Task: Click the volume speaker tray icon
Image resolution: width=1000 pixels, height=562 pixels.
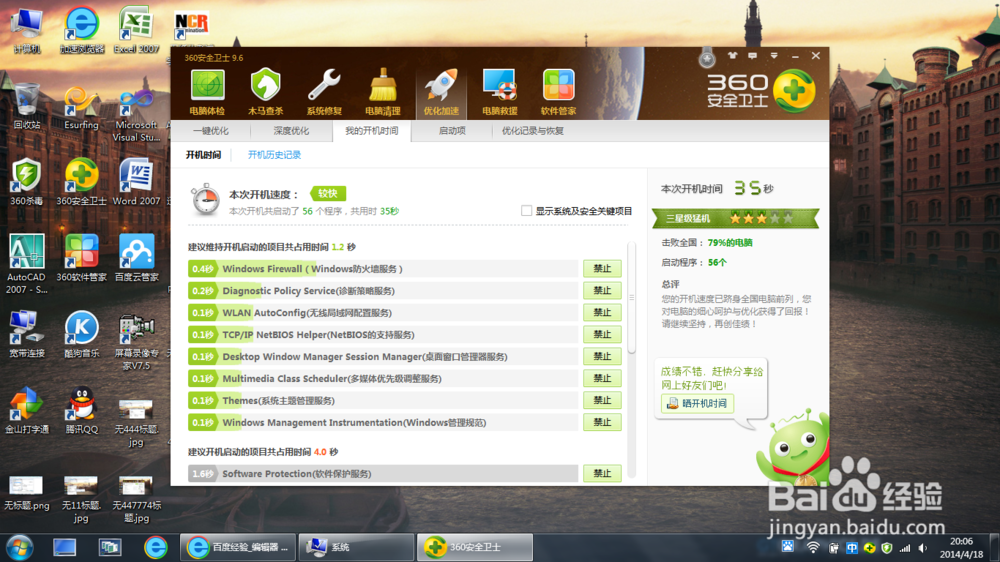Action: click(923, 548)
